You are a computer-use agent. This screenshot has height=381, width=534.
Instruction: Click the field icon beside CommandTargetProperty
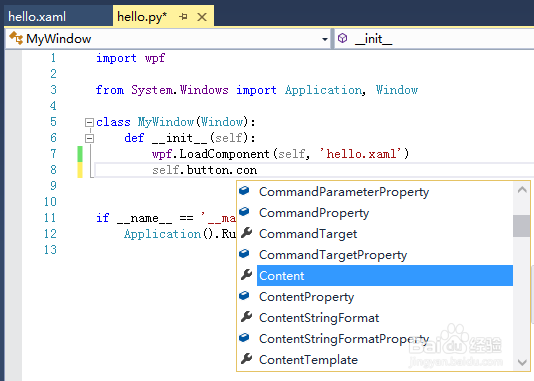pyautogui.click(x=245, y=254)
